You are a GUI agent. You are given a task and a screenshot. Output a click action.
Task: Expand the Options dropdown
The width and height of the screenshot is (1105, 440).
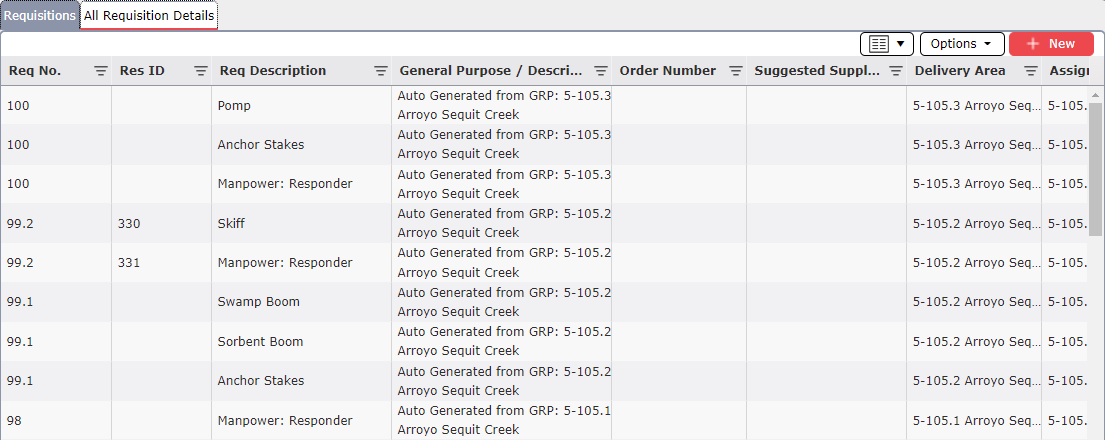click(x=961, y=44)
